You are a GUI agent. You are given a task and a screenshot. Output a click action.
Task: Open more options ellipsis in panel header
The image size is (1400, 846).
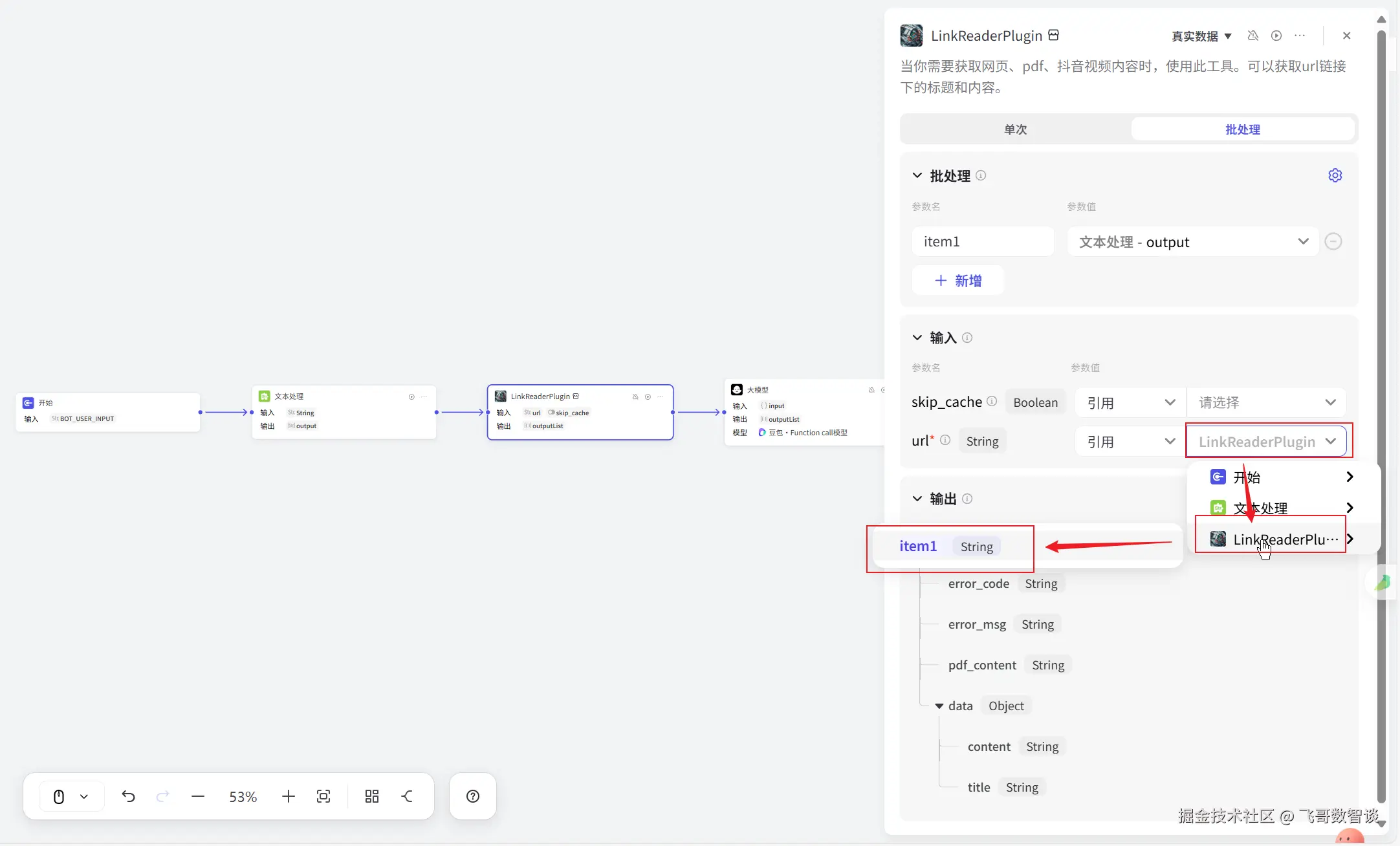[x=1300, y=36]
